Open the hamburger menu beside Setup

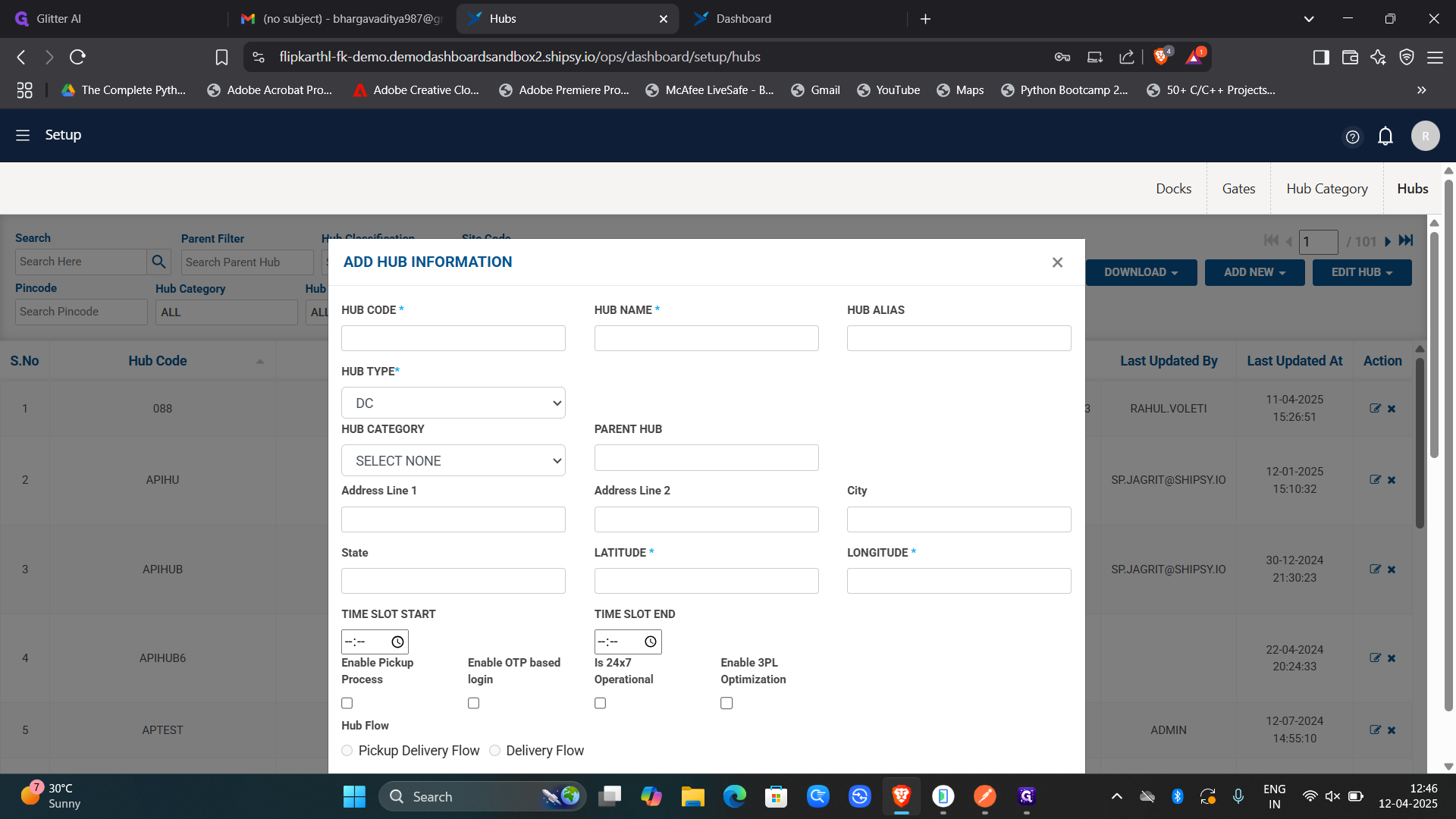pos(23,135)
